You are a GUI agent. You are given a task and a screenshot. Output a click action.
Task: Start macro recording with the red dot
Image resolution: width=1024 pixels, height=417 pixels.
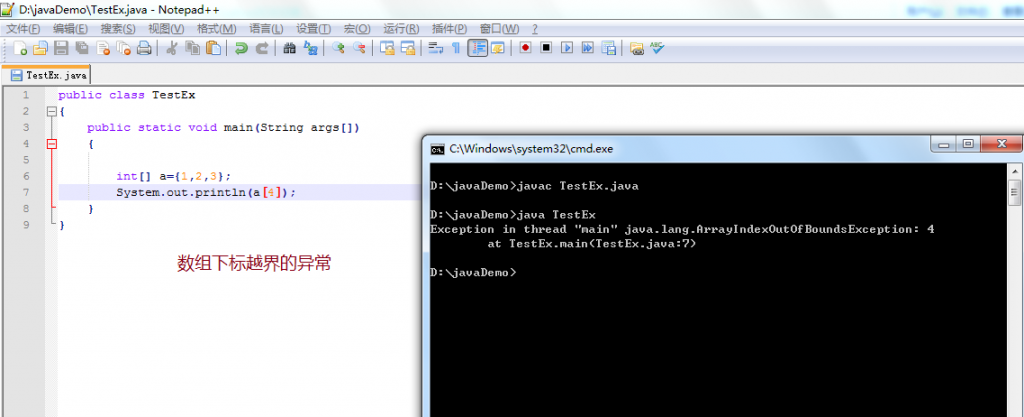click(x=525, y=48)
